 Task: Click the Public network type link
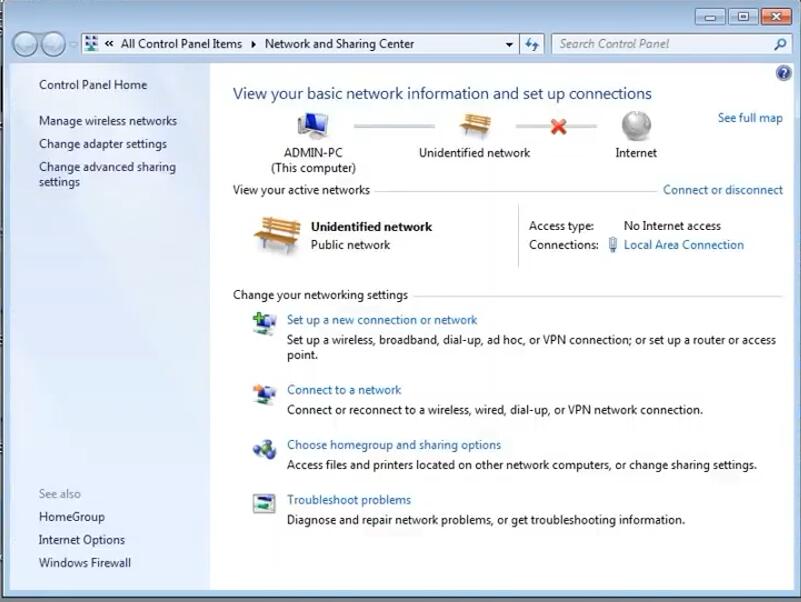coord(350,245)
